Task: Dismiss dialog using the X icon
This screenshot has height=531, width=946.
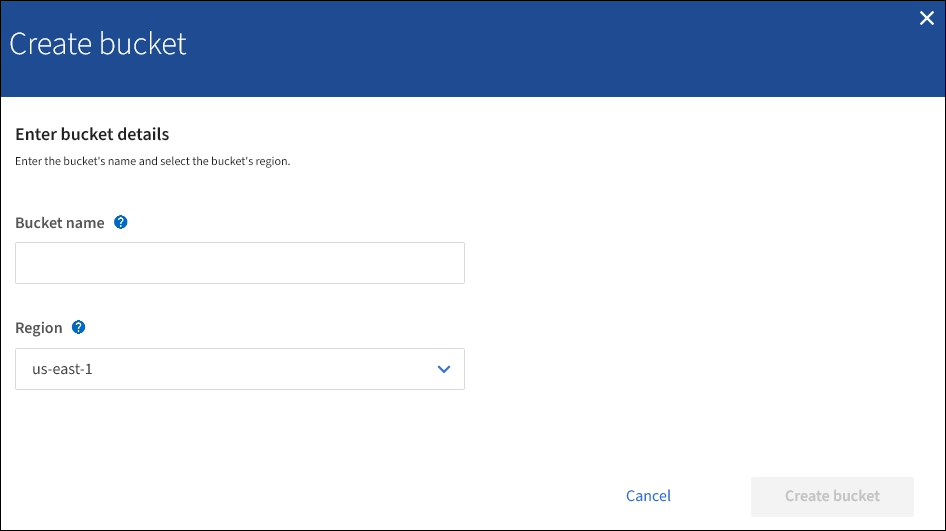Action: (926, 18)
